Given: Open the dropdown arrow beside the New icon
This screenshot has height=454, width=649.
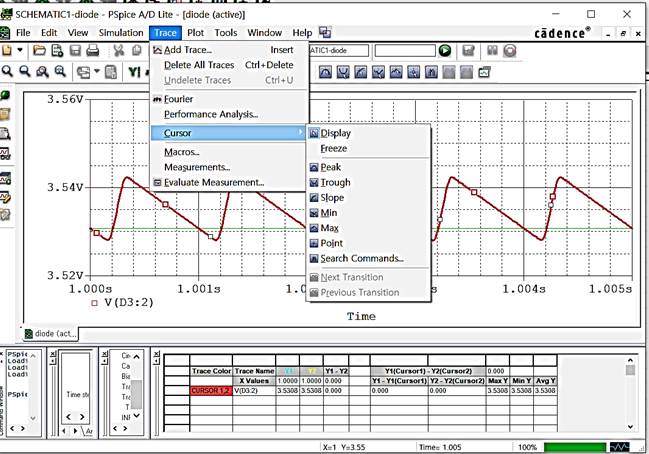Looking at the screenshot, I should pos(20,50).
